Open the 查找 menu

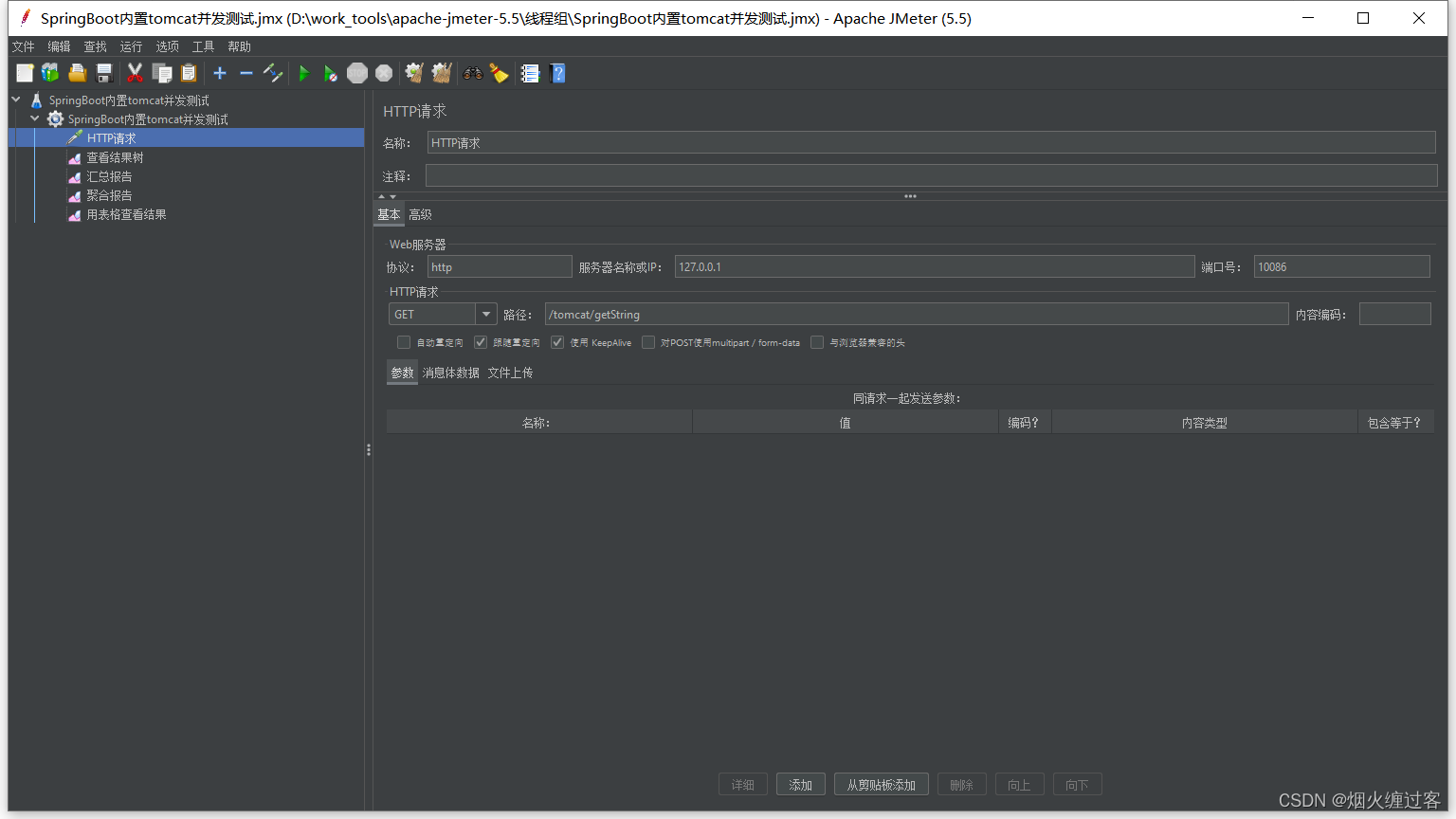[x=95, y=46]
